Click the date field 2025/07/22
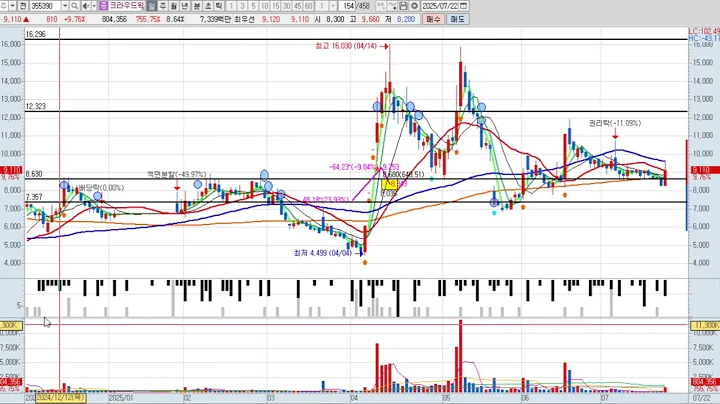This screenshot has width=720, height=404. point(440,6)
